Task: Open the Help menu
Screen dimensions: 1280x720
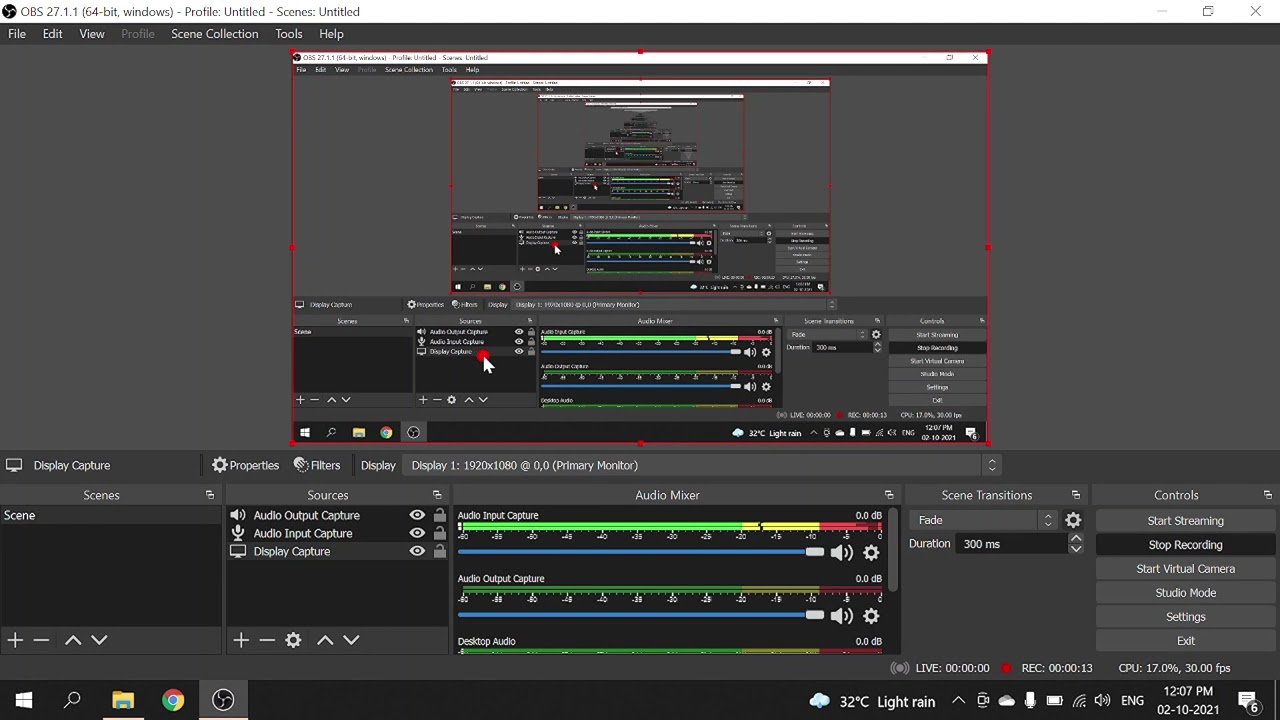Action: (x=331, y=34)
